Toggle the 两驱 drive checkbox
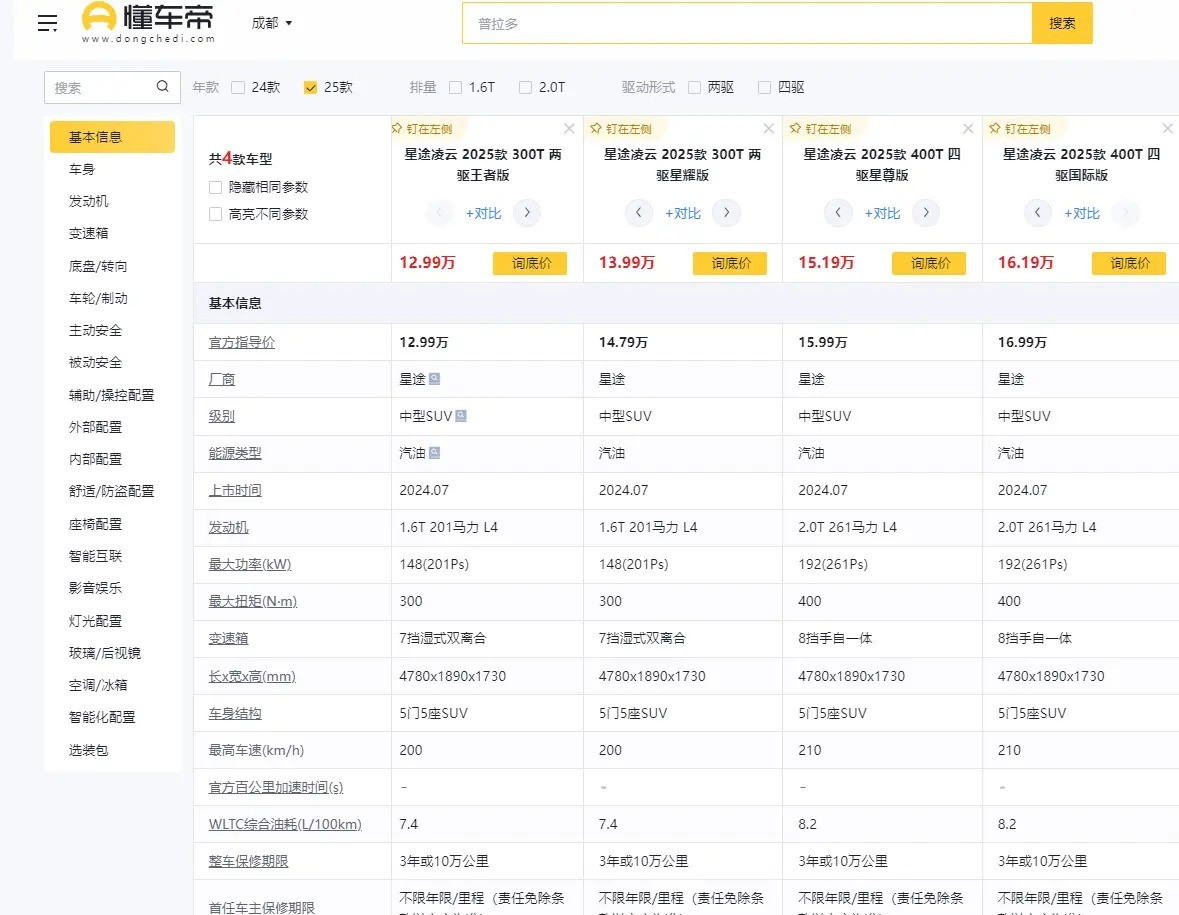The width and height of the screenshot is (1179, 915). 695,87
